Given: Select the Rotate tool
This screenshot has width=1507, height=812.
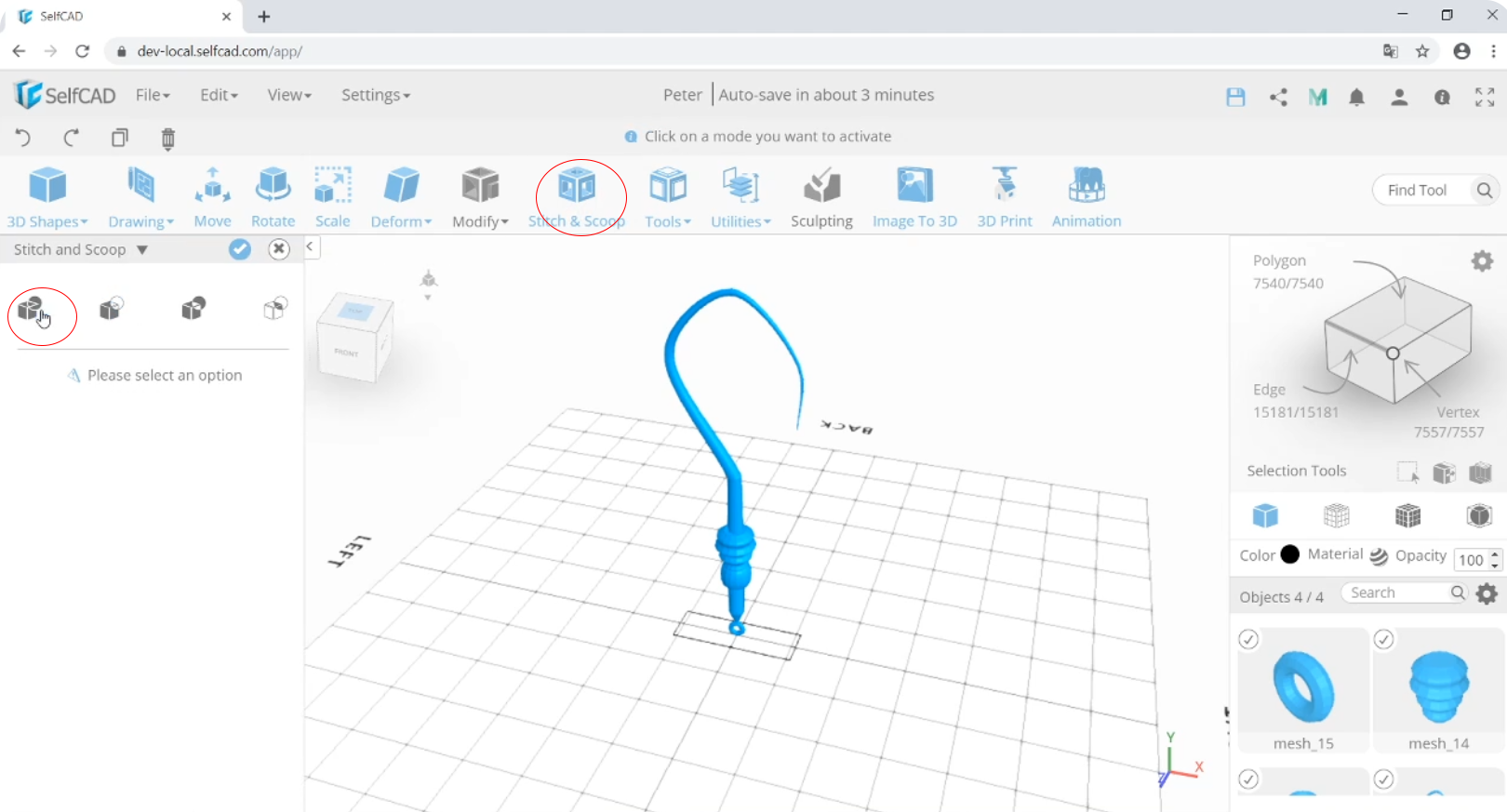Looking at the screenshot, I should point(273,197).
